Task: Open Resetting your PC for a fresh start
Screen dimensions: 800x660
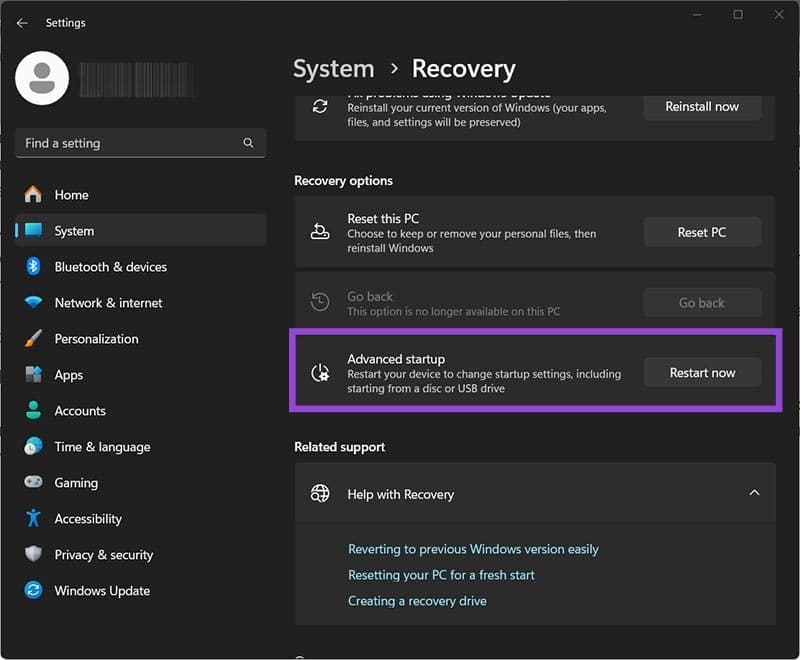Action: click(441, 575)
